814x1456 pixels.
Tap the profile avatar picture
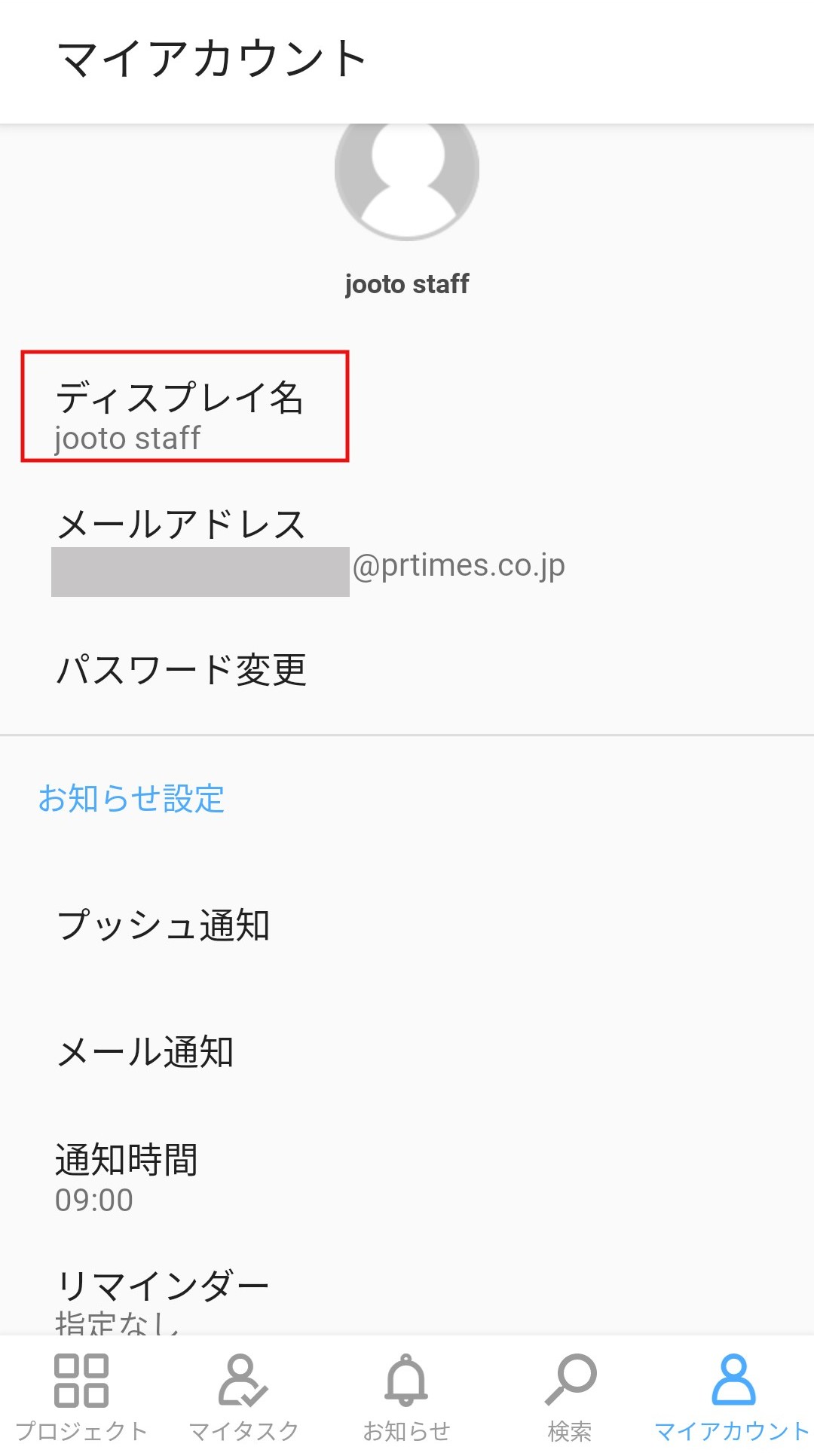click(x=407, y=173)
